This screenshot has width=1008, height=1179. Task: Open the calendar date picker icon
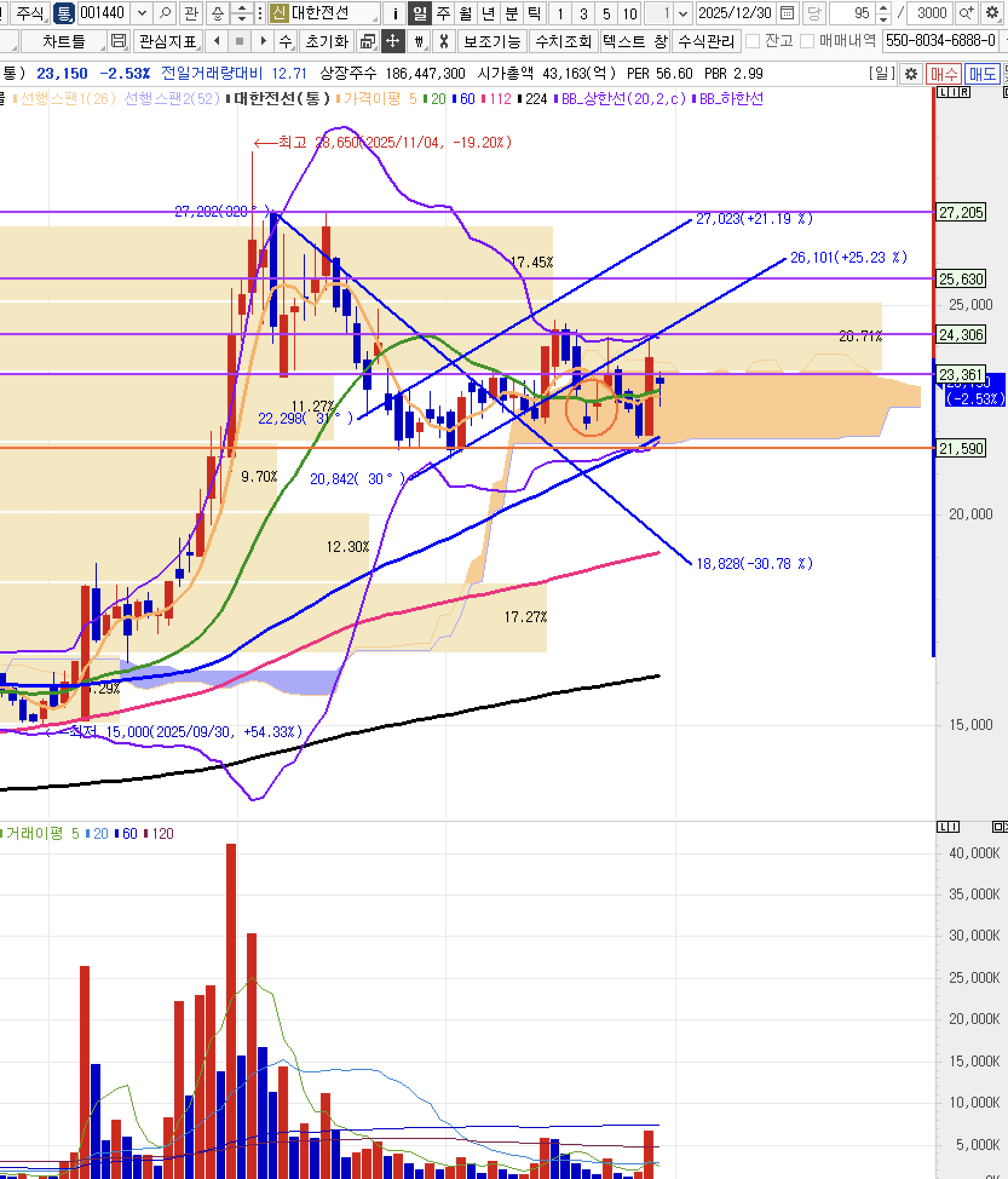click(x=787, y=13)
